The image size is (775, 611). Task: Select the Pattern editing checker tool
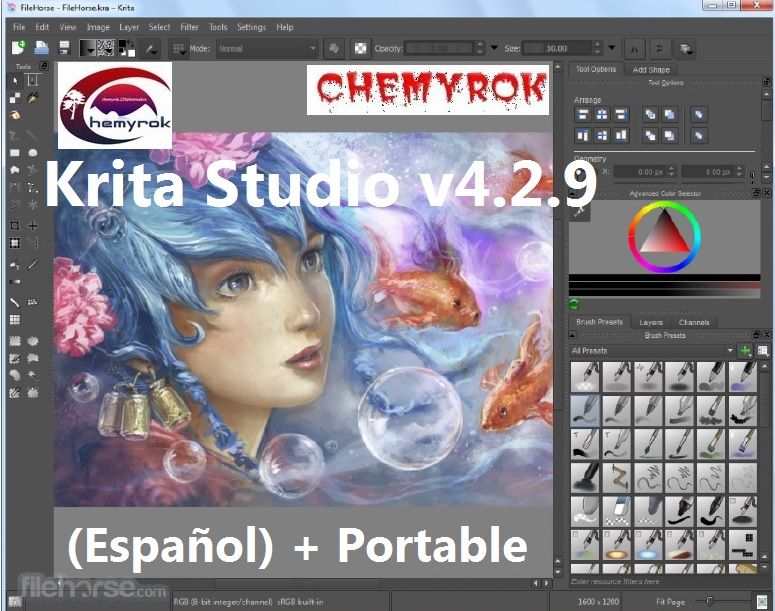coord(15,98)
